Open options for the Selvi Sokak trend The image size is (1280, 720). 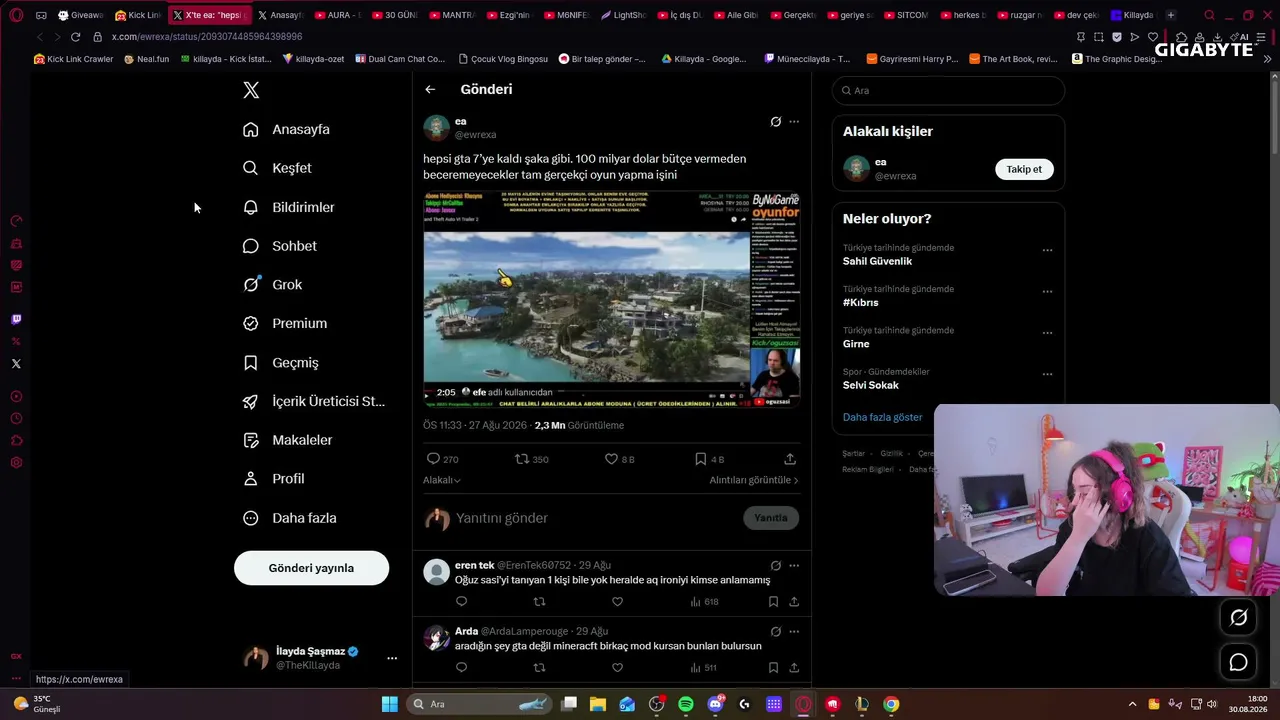click(1047, 374)
